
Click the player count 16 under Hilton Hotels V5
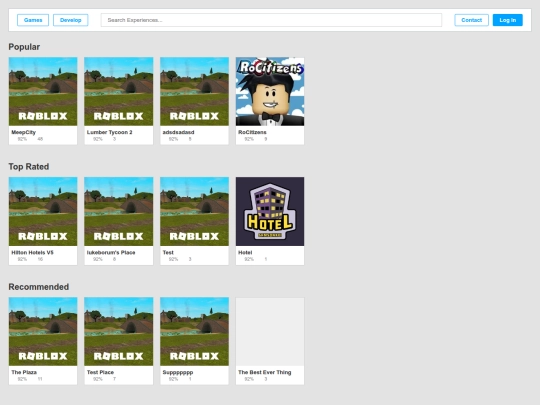click(40, 259)
